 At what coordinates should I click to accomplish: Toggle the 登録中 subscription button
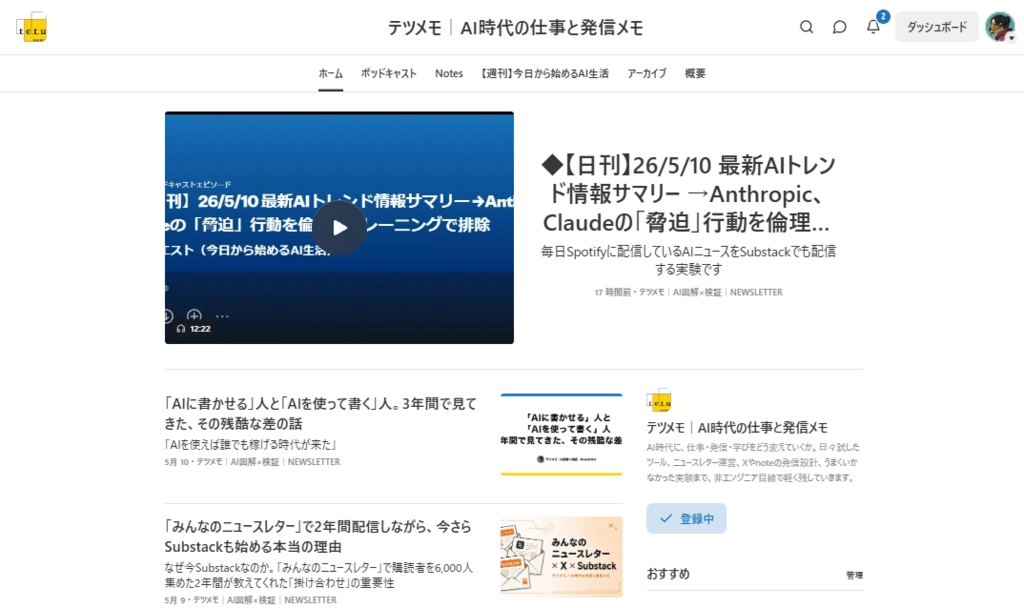pos(686,519)
